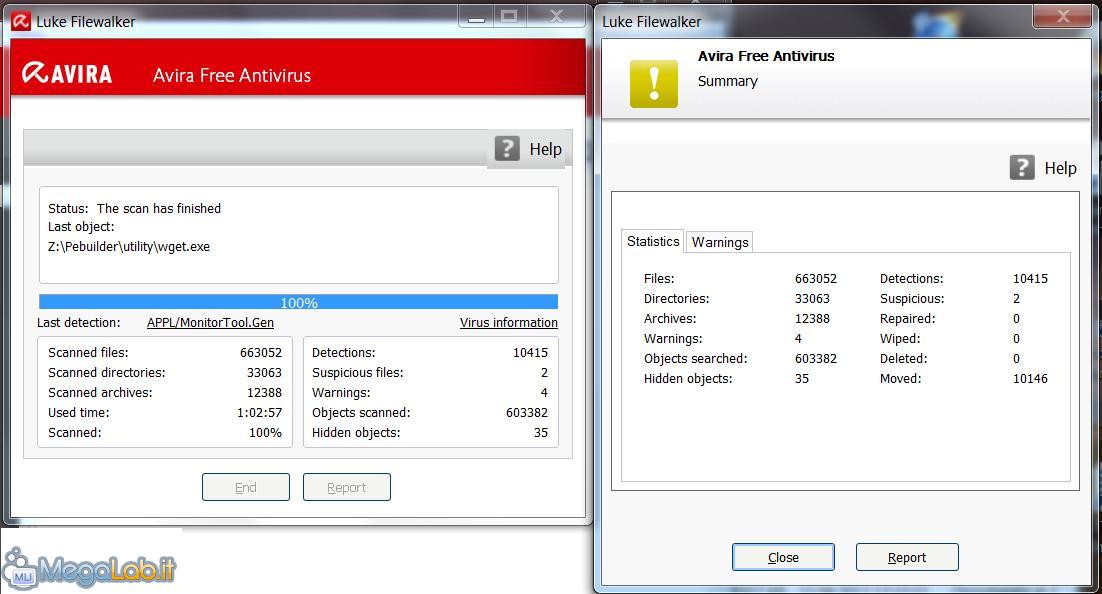Open Help in the Summary window
Viewport: 1102px width, 594px height.
point(1061,168)
